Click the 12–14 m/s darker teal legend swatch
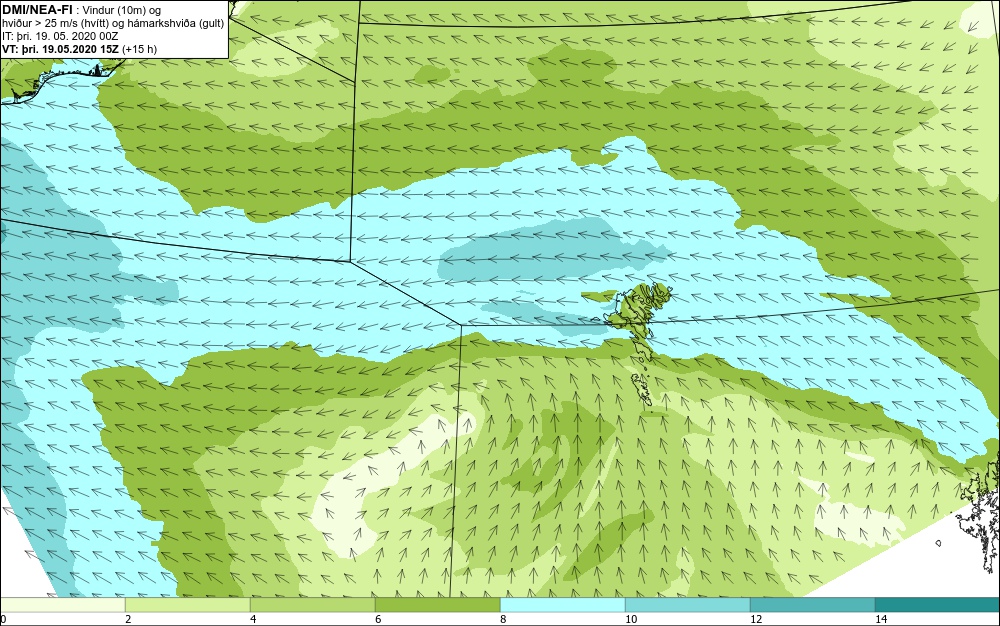 point(812,604)
